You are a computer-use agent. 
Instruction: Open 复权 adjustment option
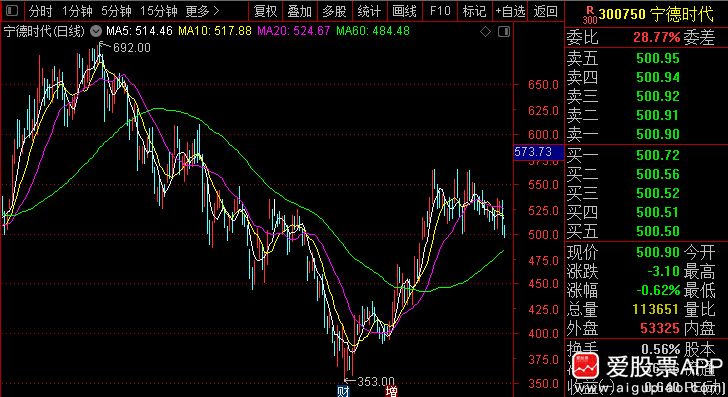pyautogui.click(x=265, y=11)
